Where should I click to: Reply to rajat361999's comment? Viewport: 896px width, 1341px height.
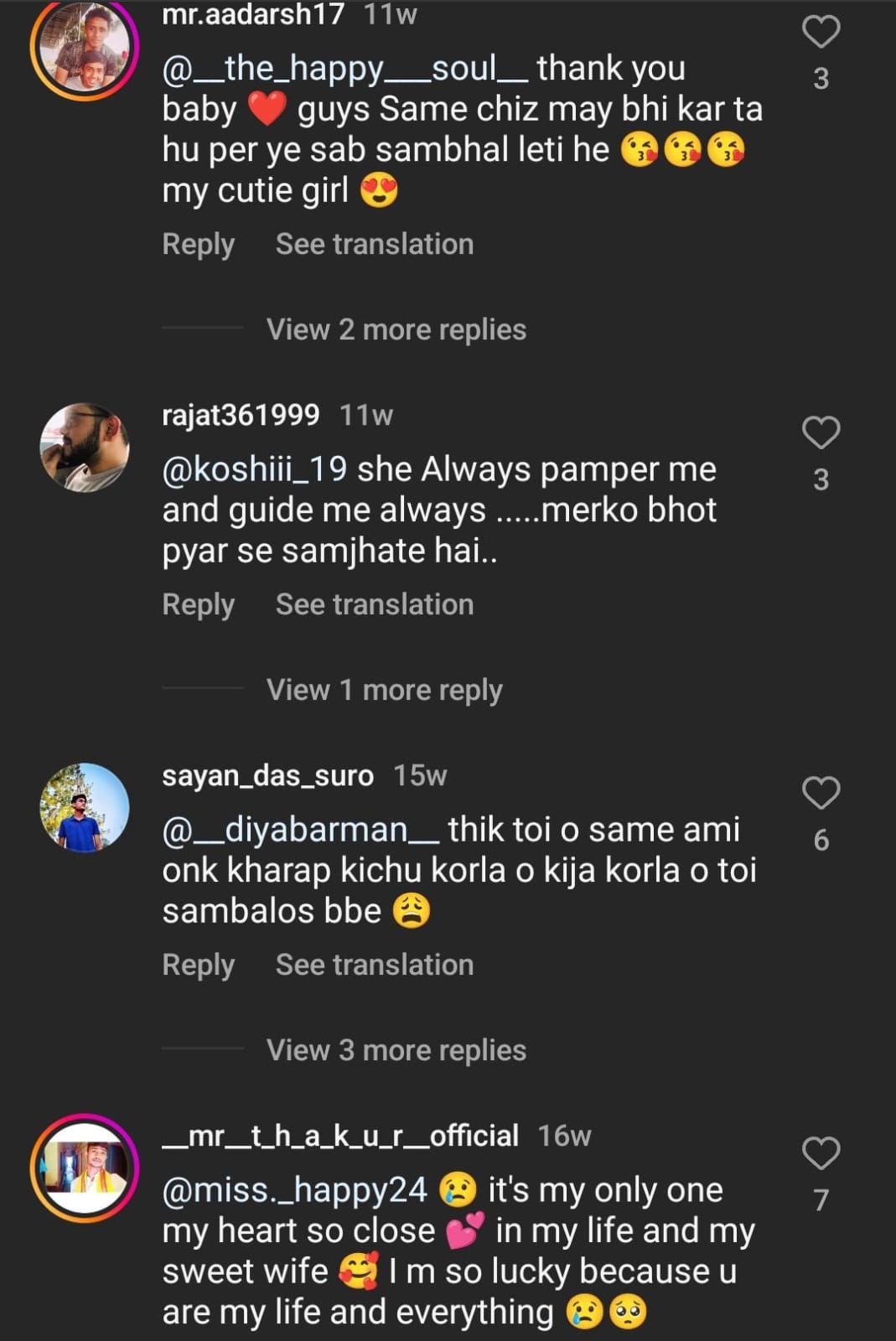click(198, 604)
